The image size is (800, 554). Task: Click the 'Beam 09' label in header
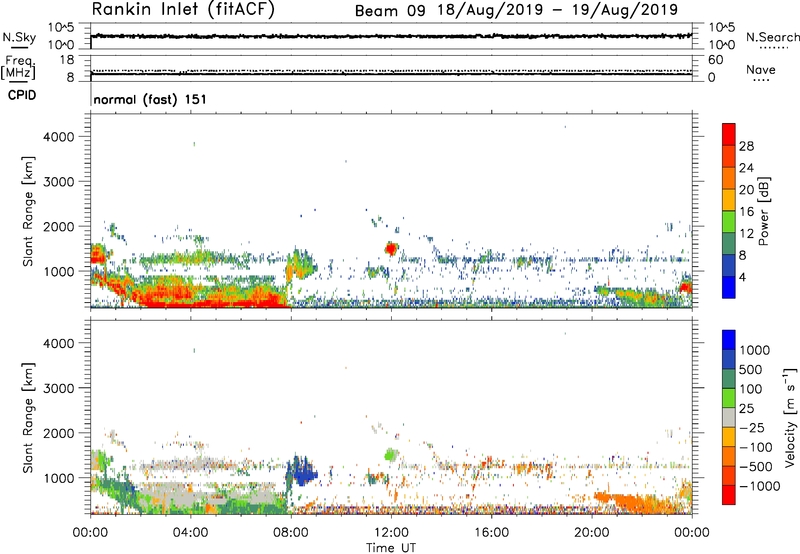coord(390,11)
